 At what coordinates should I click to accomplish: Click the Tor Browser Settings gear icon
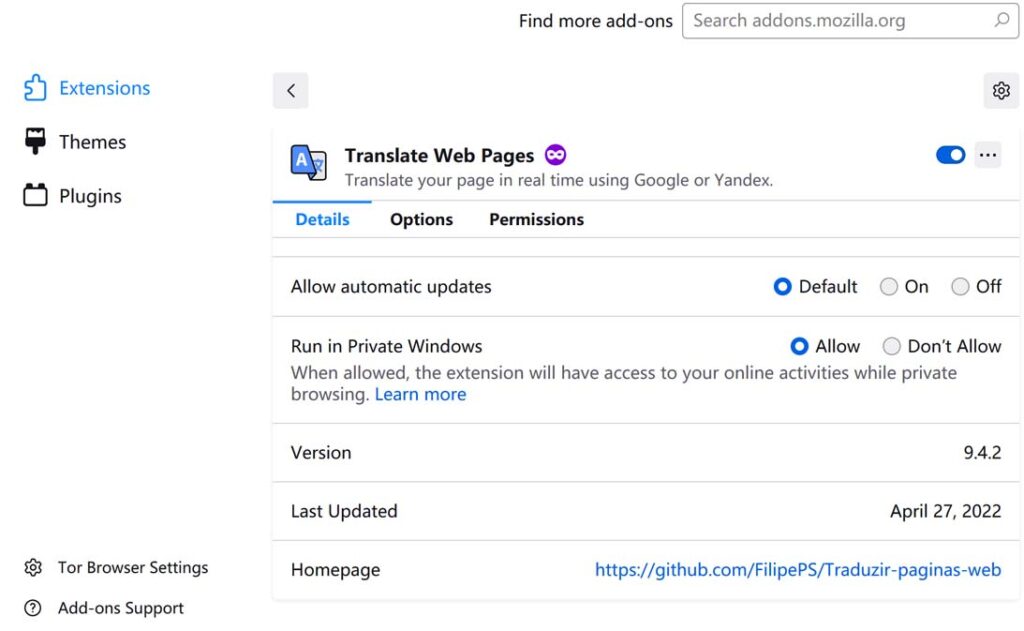(x=33, y=567)
